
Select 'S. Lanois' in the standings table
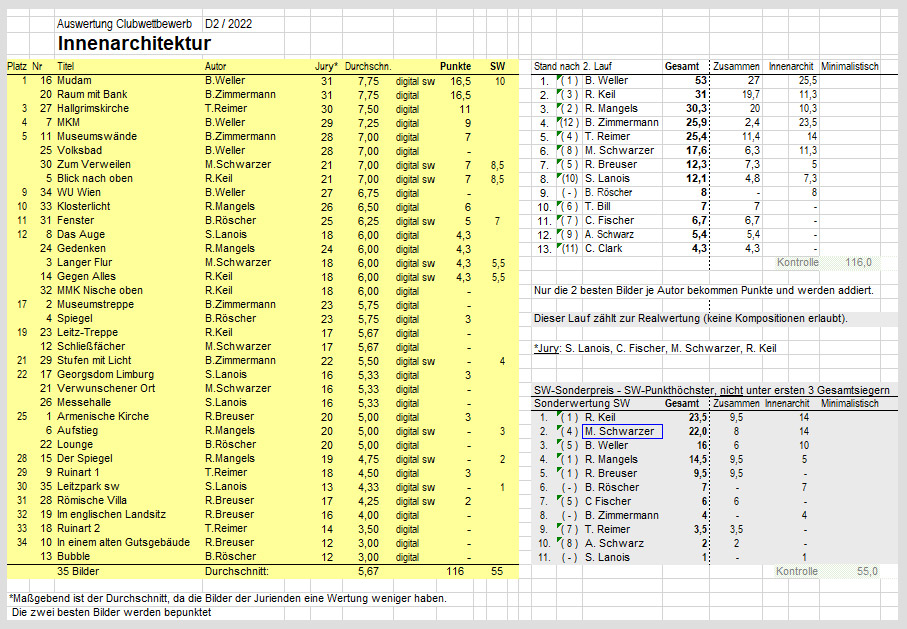607,178
